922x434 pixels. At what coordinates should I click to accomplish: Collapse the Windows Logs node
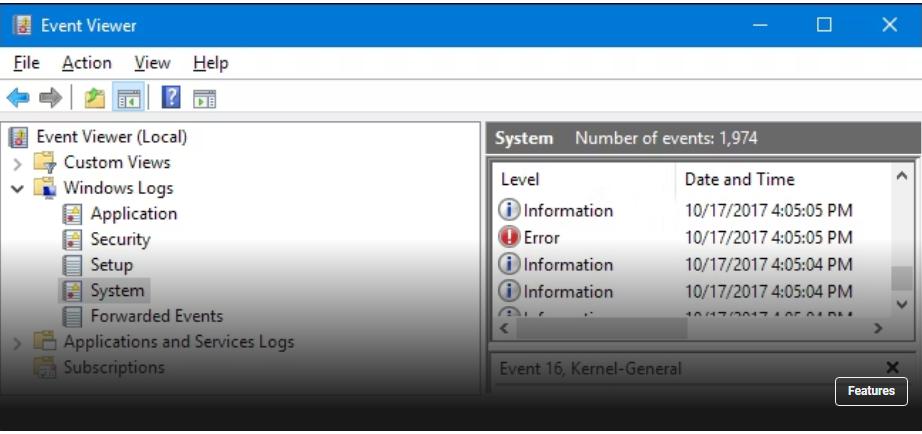[x=18, y=189]
